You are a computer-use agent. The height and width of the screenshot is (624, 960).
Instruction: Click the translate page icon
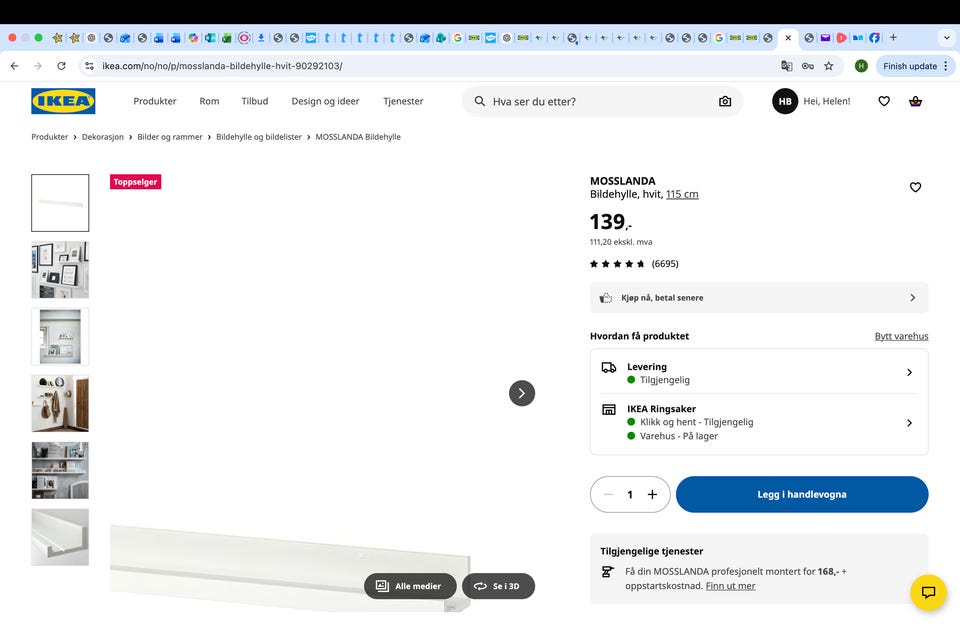point(787,66)
